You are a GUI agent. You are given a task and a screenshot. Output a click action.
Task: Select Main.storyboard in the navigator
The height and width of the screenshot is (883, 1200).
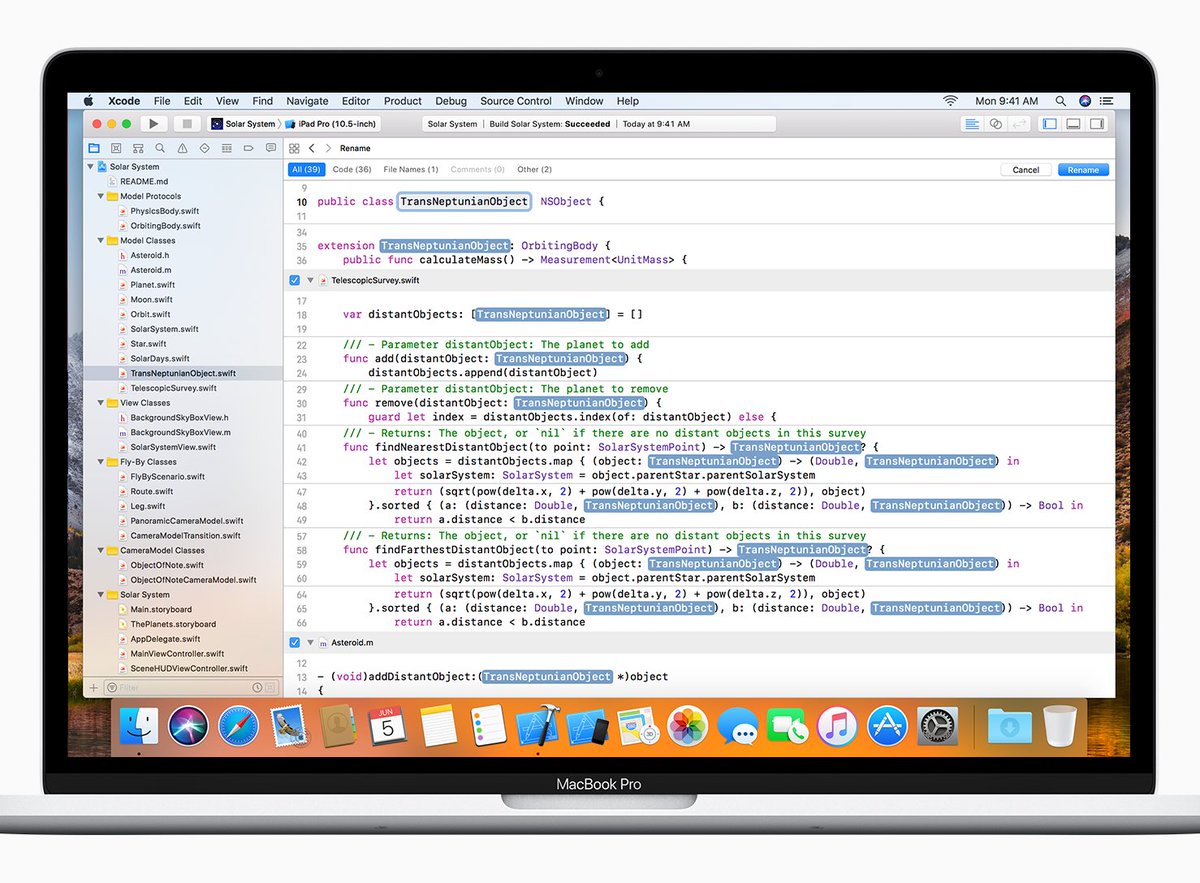(161, 609)
